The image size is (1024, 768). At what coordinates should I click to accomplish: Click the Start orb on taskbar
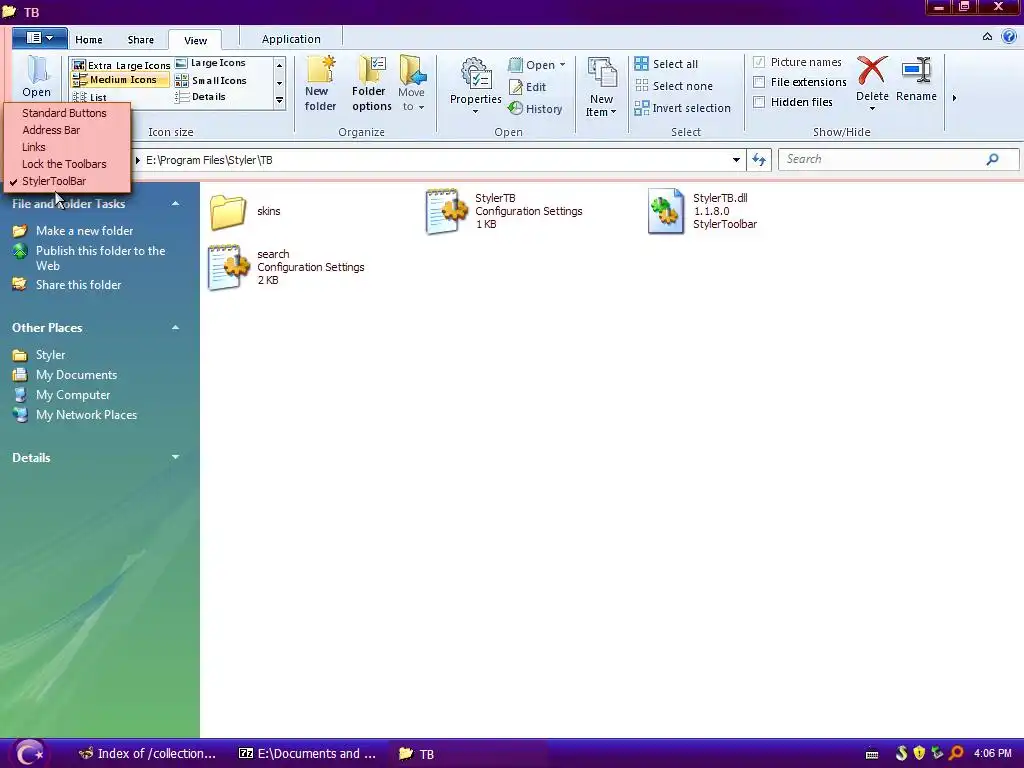point(28,753)
